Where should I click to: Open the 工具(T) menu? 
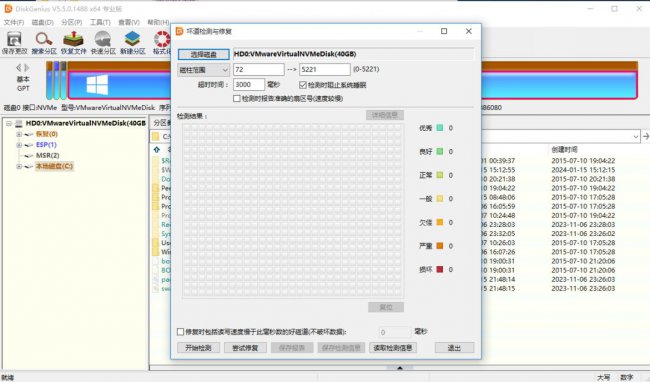[x=100, y=22]
